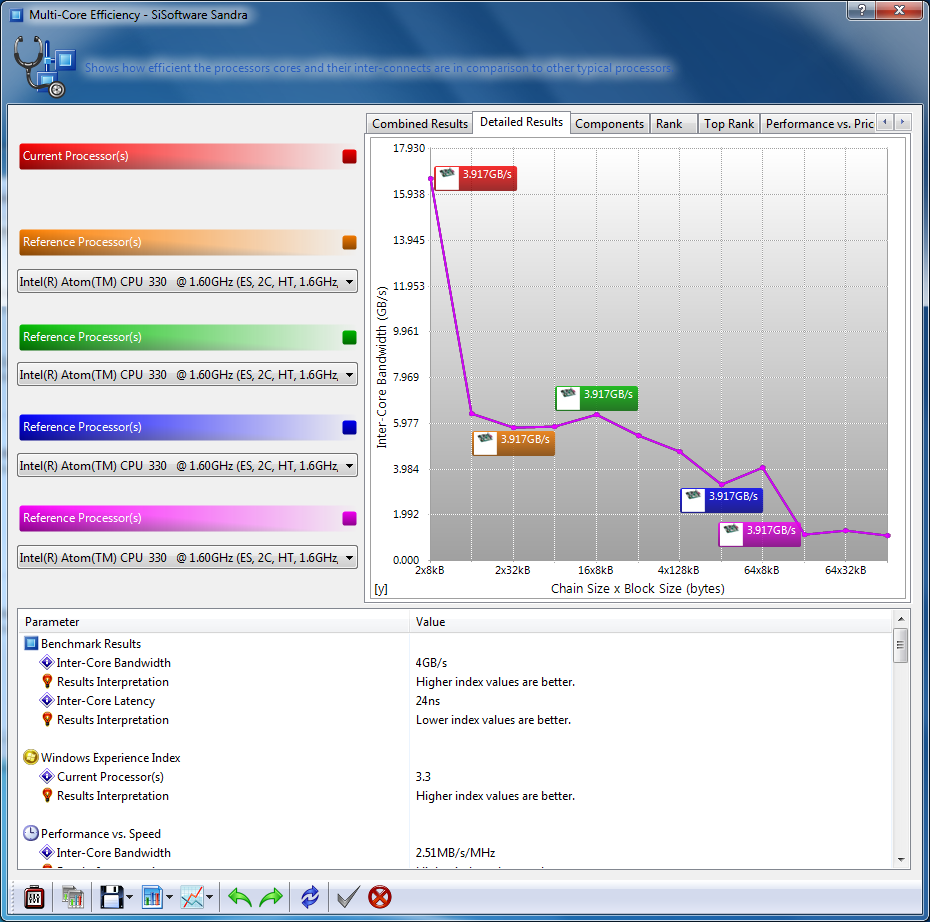The image size is (930, 922).
Task: Open the bar chart icon's dropdown arrow
Action: [x=170, y=897]
